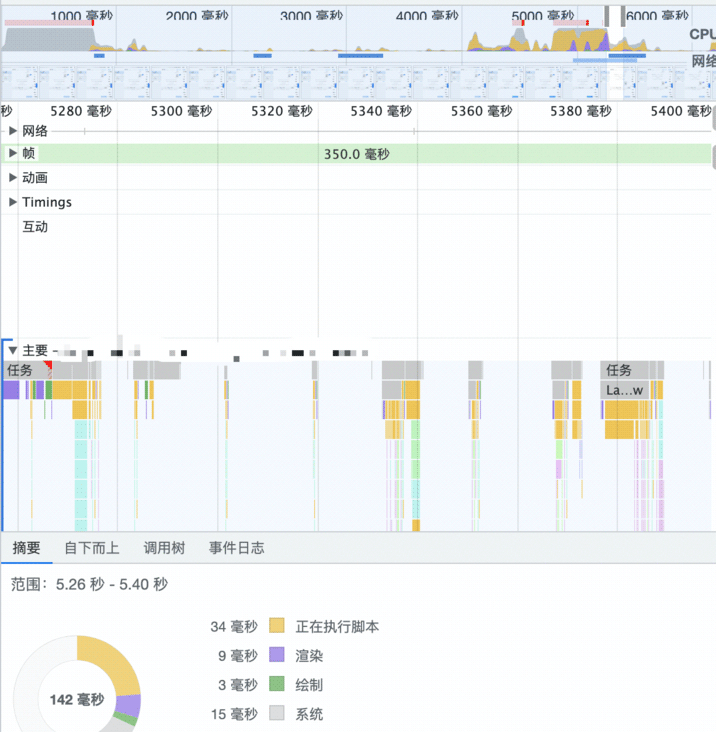Select the 任务 block above La...w
This screenshot has height=732, width=716.
coord(625,370)
